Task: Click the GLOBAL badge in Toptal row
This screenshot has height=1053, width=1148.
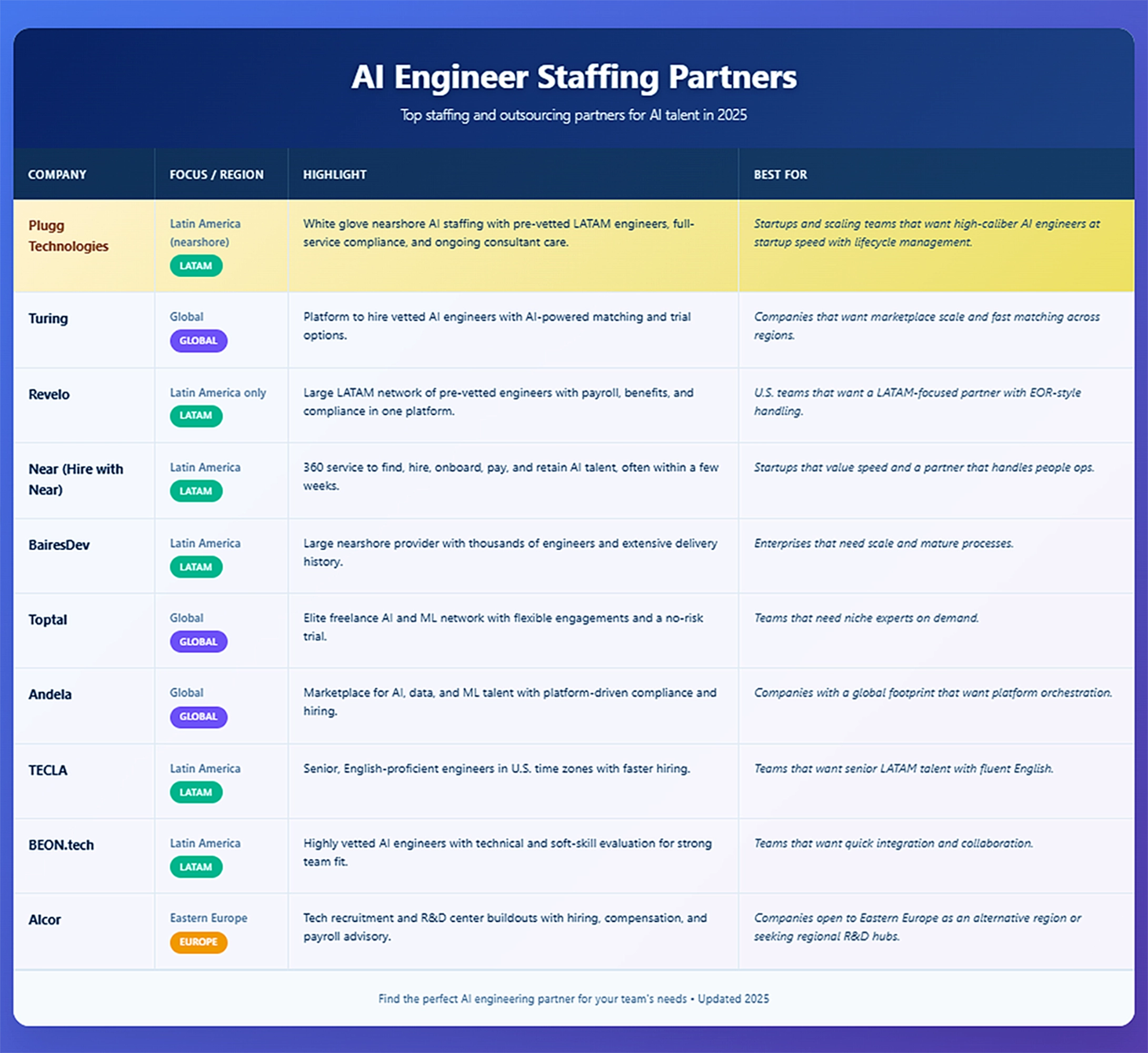Action: point(198,642)
